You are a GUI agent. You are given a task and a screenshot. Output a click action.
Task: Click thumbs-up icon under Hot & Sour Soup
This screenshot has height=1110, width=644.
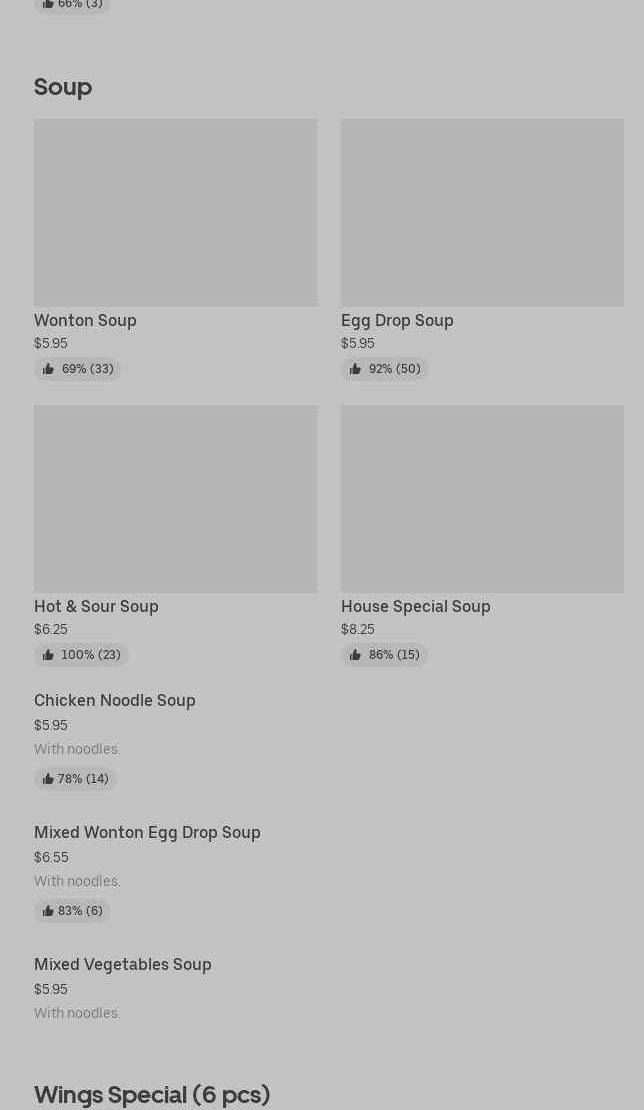coord(48,655)
